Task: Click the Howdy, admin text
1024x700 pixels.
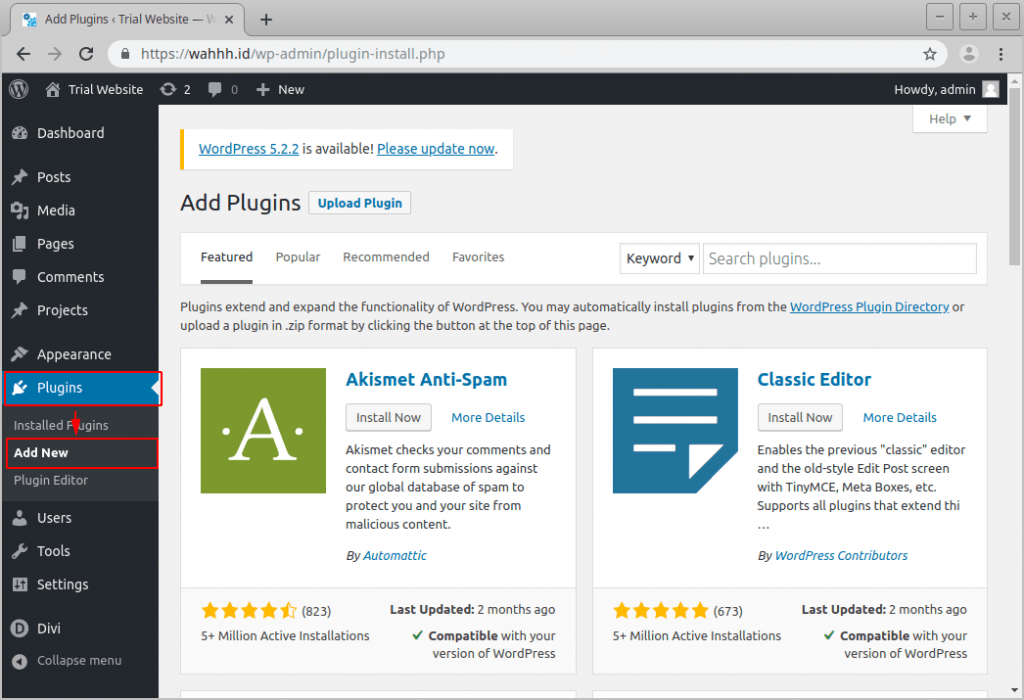Action: tap(935, 89)
